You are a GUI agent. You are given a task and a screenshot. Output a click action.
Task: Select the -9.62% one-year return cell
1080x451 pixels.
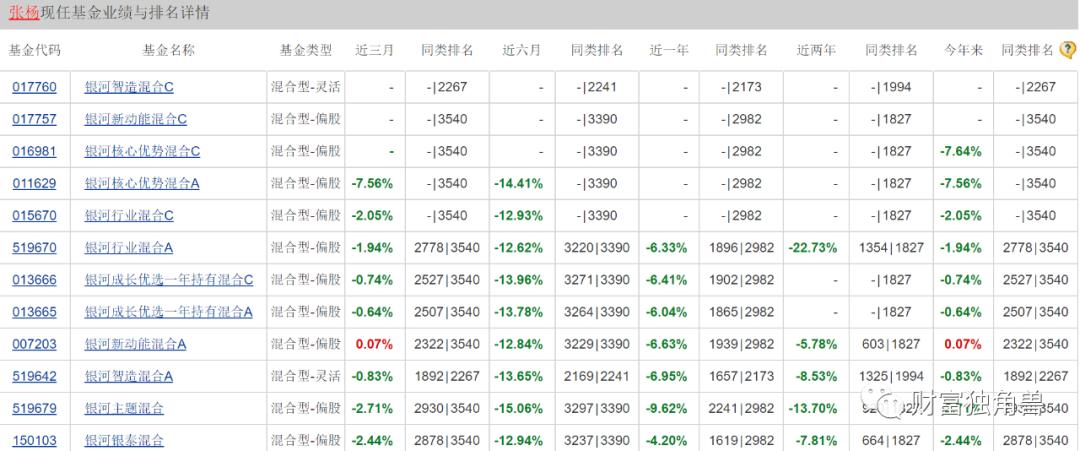(x=666, y=409)
